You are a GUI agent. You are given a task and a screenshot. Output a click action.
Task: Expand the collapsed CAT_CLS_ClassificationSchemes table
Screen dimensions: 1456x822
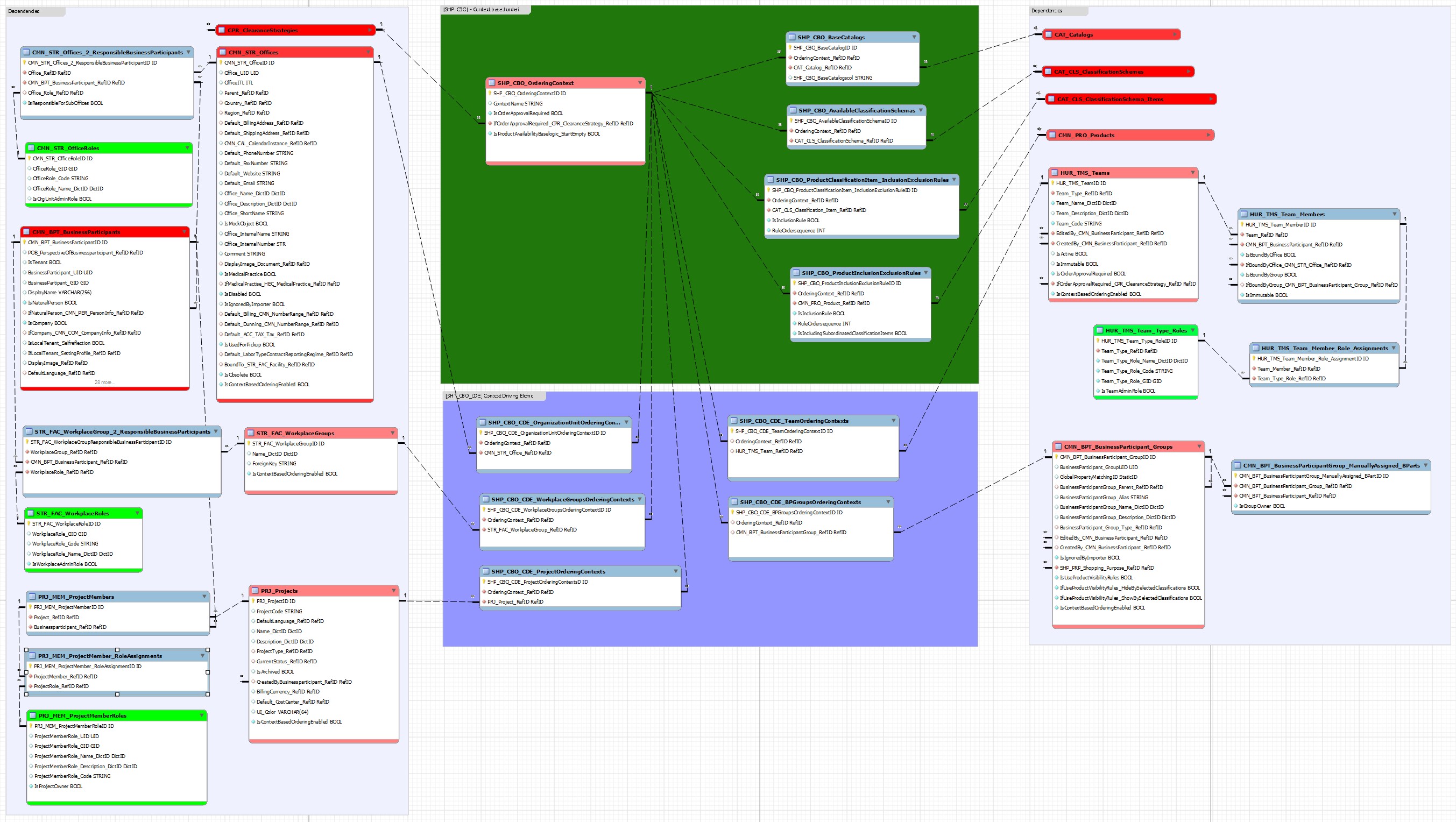pos(1189,72)
